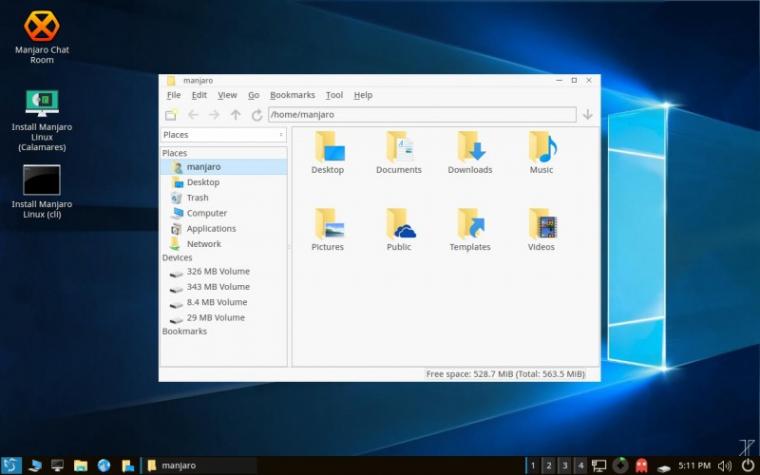Open the Music folder
The image size is (760, 475).
[x=541, y=153]
